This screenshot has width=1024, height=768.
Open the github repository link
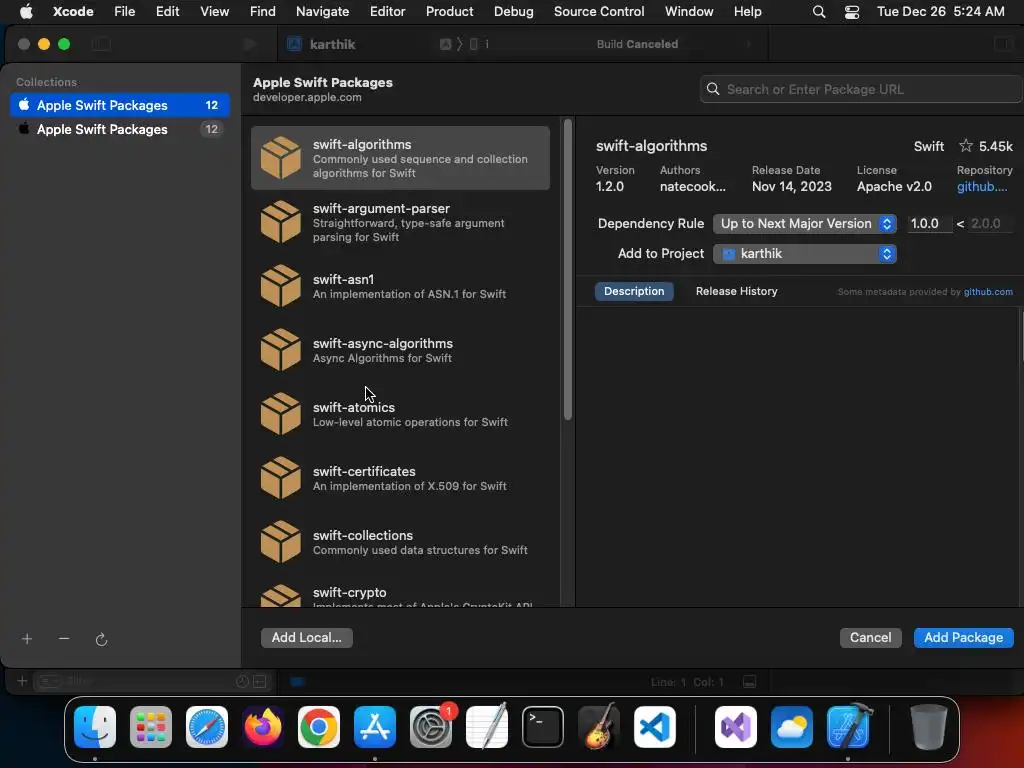982,187
